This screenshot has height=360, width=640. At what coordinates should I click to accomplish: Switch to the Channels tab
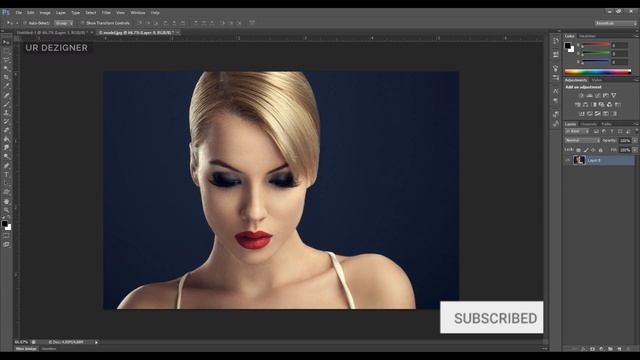pyautogui.click(x=589, y=124)
